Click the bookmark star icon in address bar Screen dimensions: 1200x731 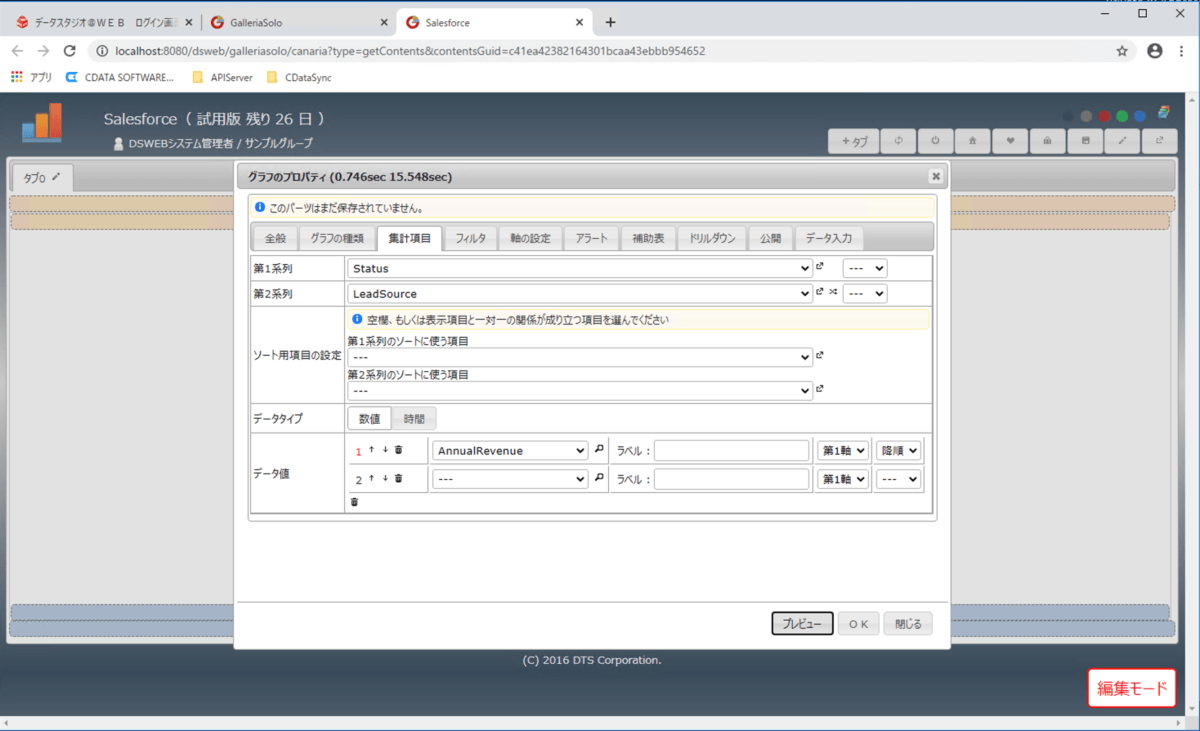[1122, 51]
